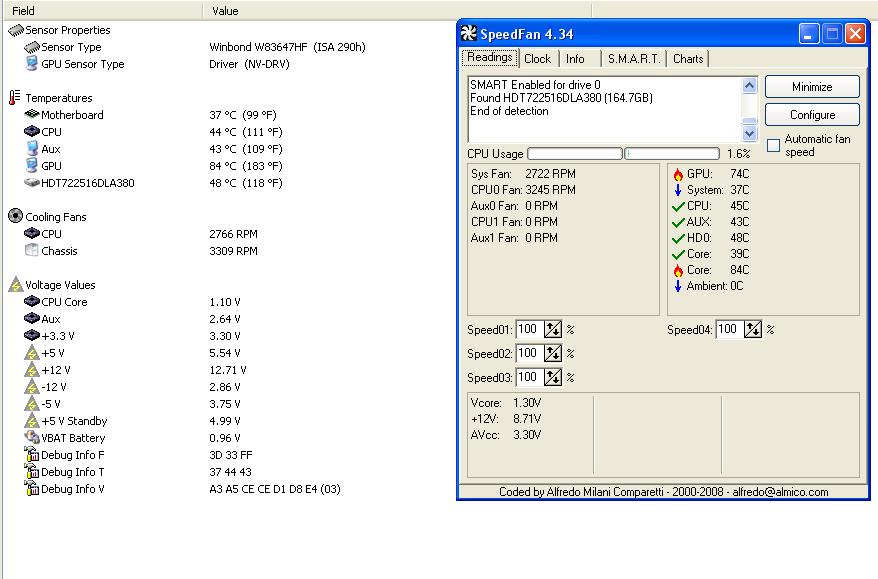The width and height of the screenshot is (878, 579).
Task: Click the VBAT Battery icon
Action: tap(32, 437)
